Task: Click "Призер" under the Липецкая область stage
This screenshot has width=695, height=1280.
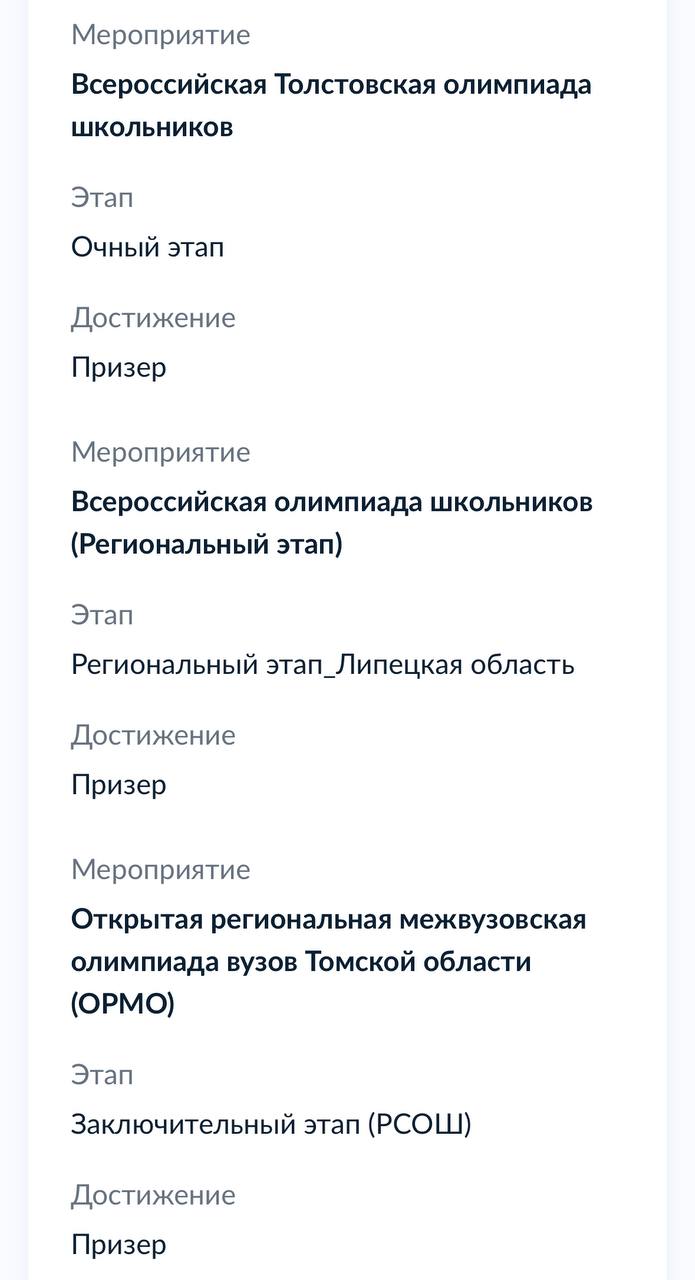Action: pyautogui.click(x=118, y=784)
